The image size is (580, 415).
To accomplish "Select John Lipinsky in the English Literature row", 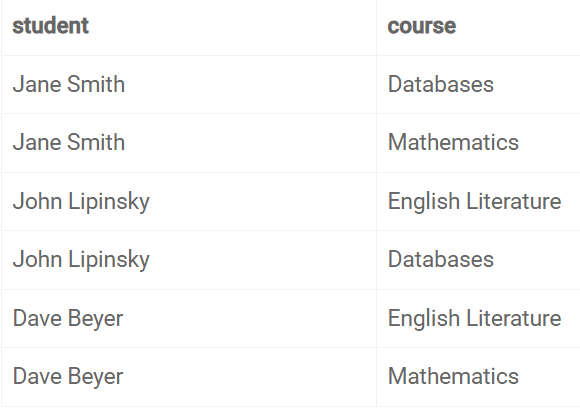I will (x=81, y=202).
